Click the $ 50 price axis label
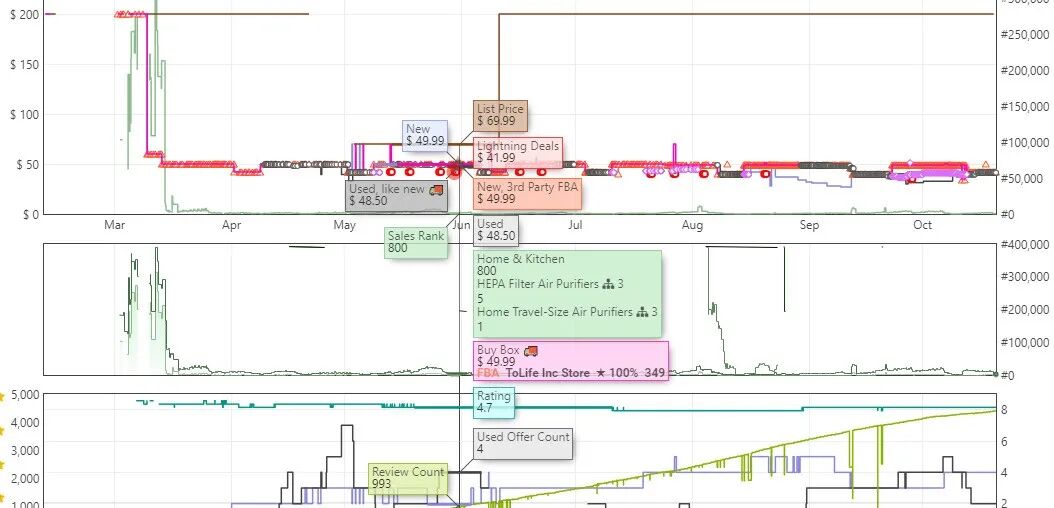 click(x=26, y=164)
